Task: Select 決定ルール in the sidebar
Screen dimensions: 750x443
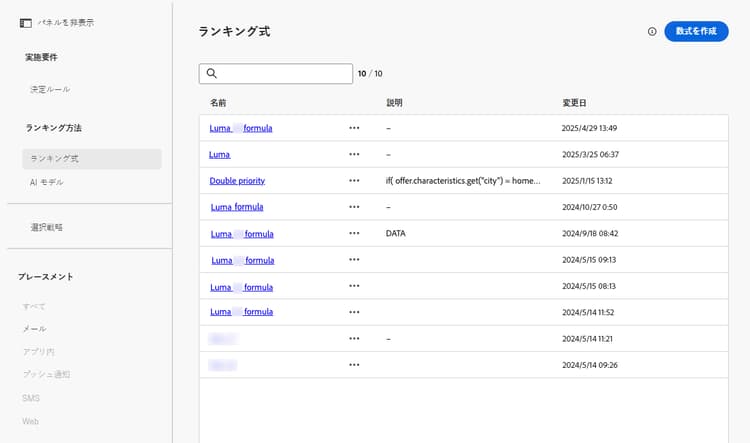Action: point(50,90)
